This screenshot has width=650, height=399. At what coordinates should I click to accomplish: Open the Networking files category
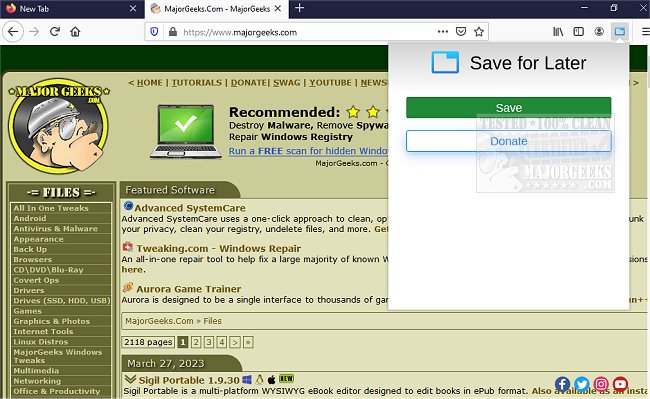37,381
